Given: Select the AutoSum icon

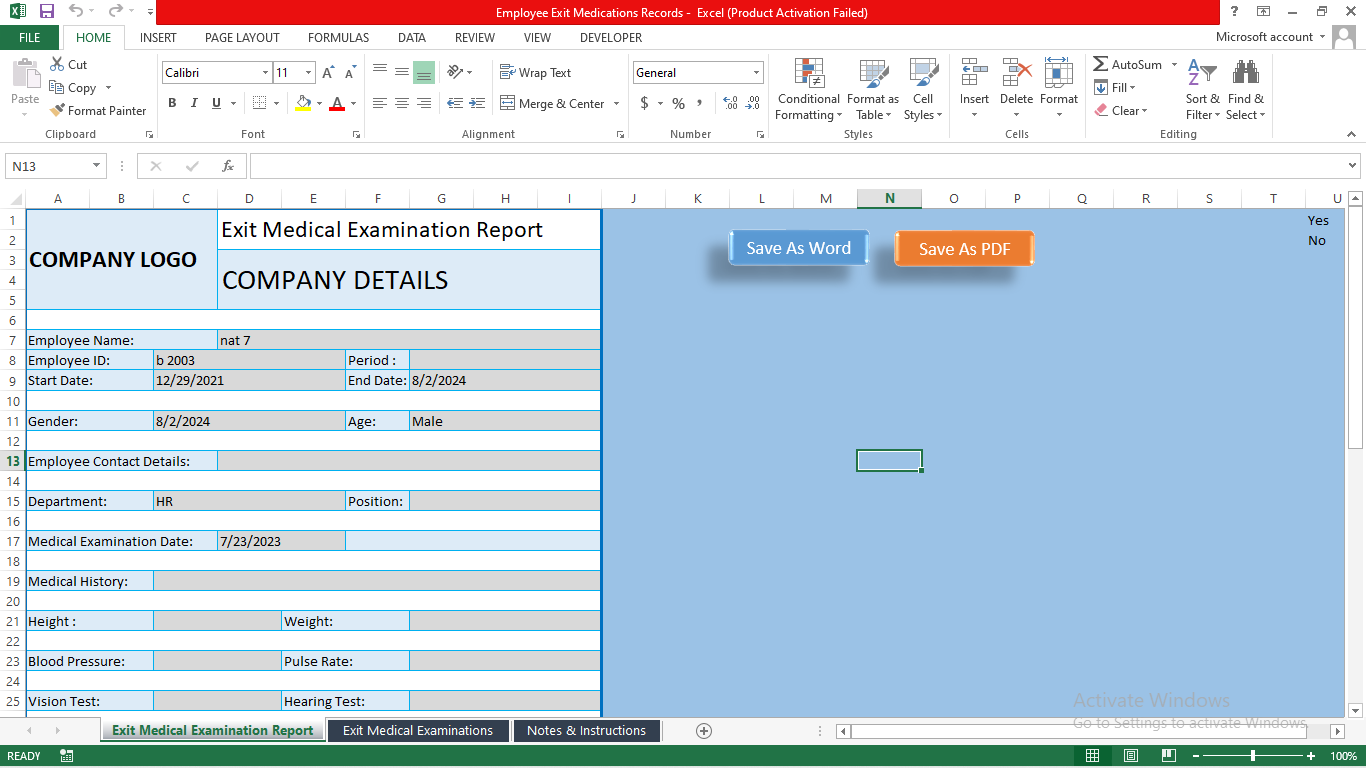Looking at the screenshot, I should (1127, 63).
